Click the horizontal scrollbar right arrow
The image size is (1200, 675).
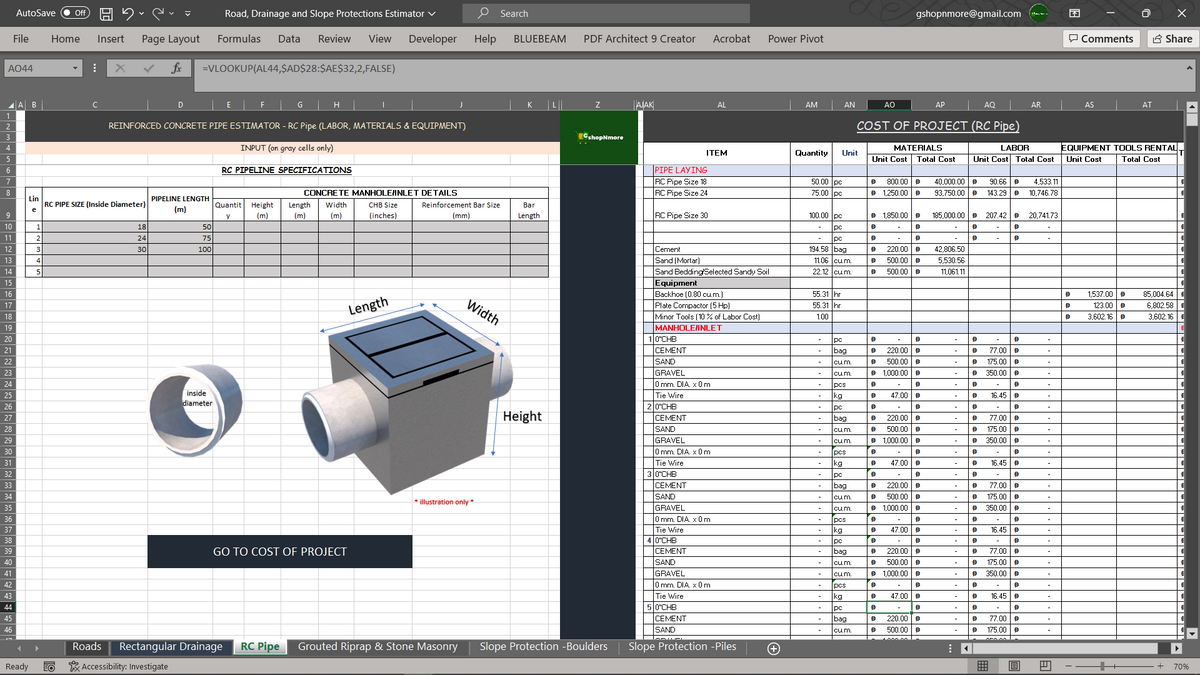pyautogui.click(x=1179, y=647)
